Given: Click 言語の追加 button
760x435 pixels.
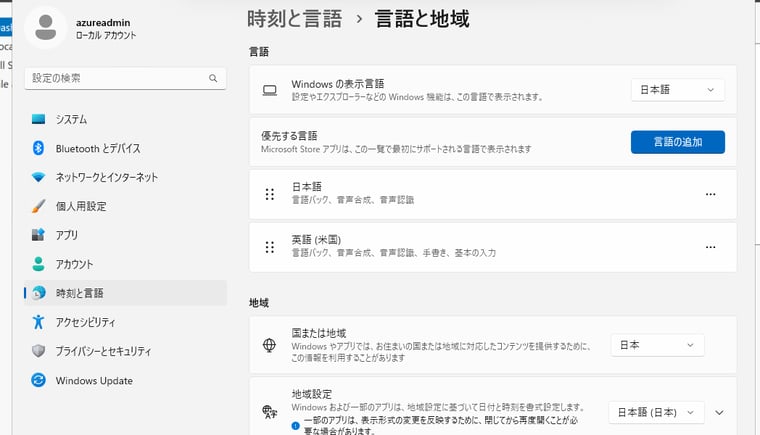Looking at the screenshot, I should pos(678,142).
